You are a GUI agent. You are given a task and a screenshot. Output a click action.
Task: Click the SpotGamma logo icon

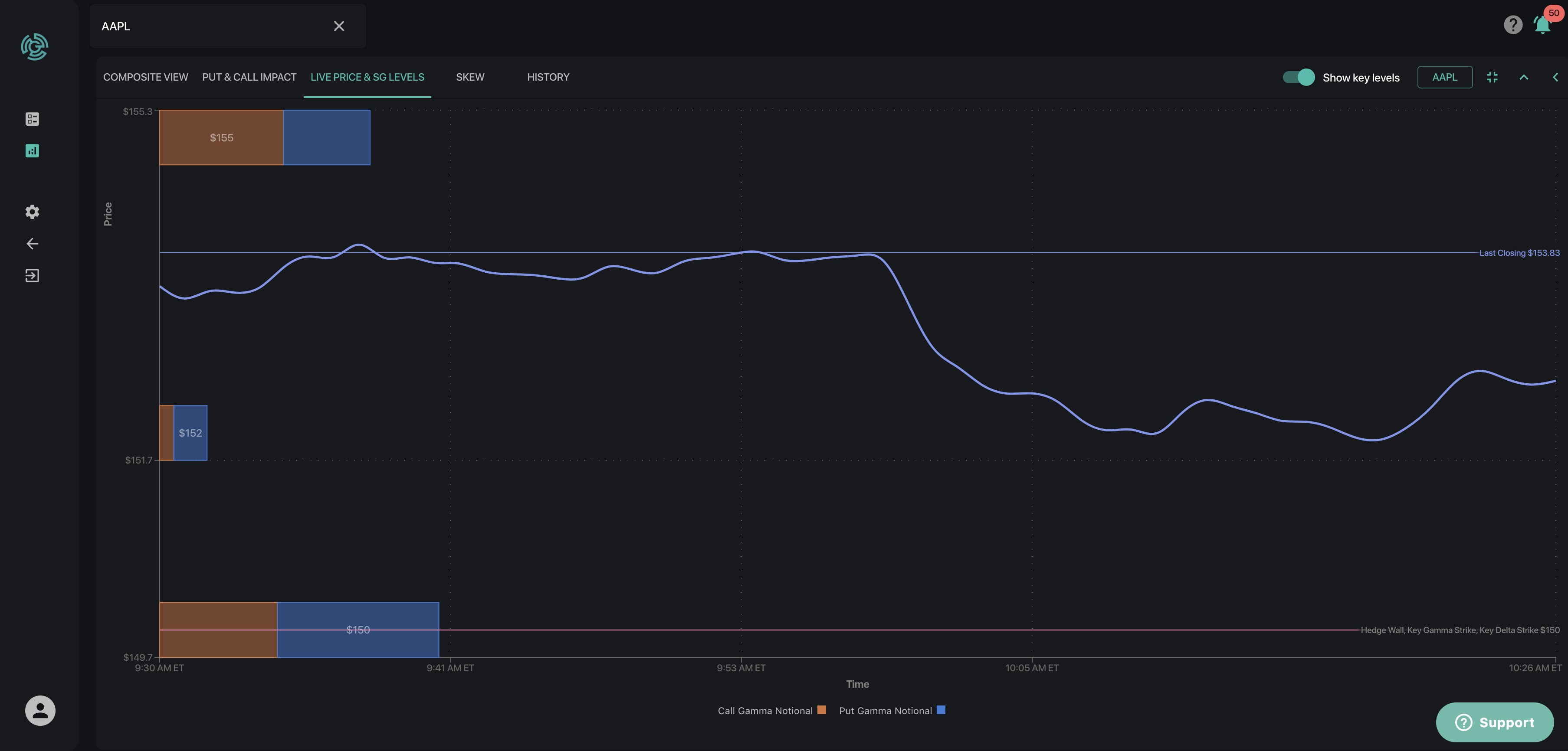point(35,47)
